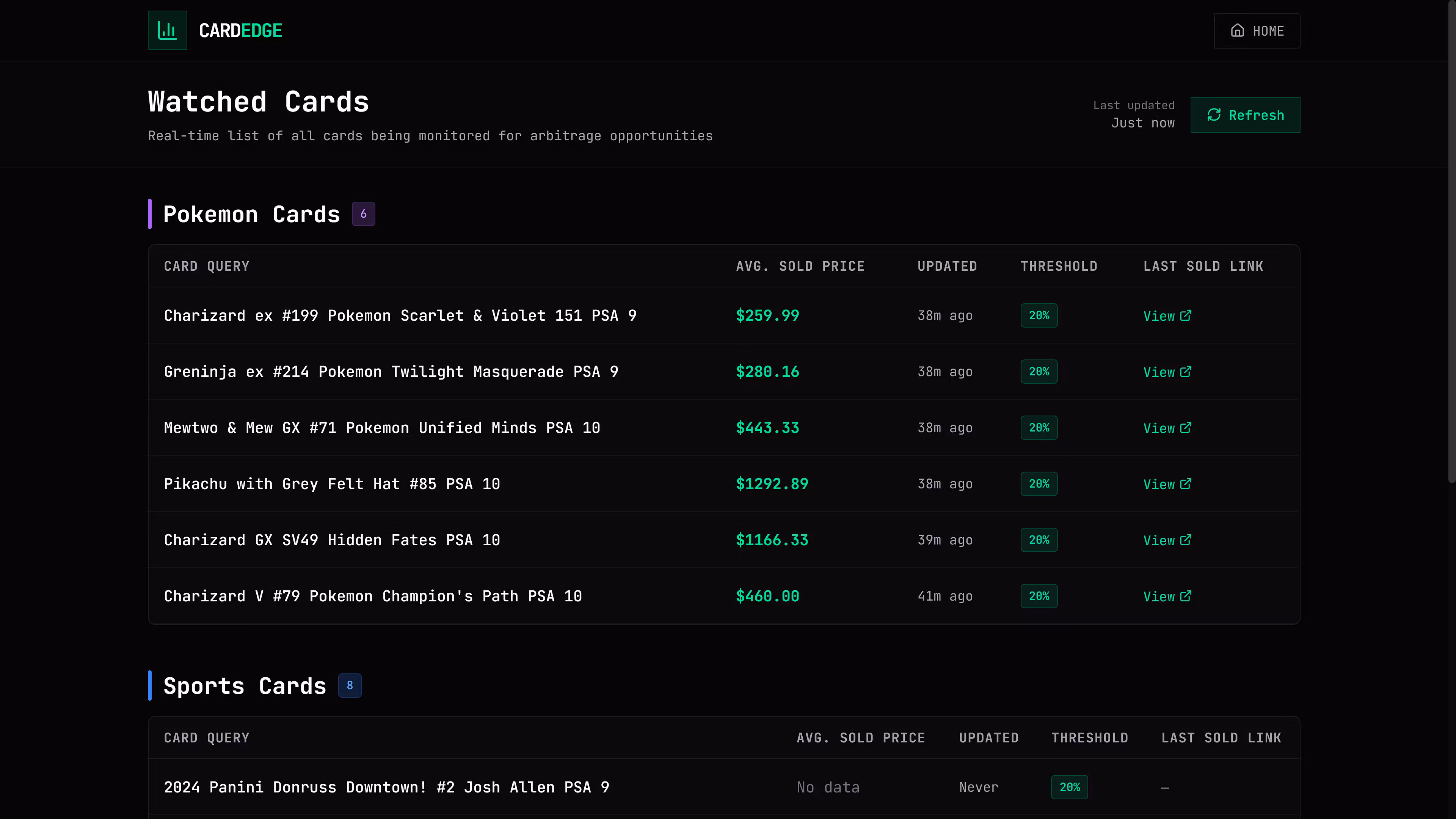Click 'Charizard ex #199 Pokemon Scarlet & Violet 151 PSA 9'

[400, 315]
